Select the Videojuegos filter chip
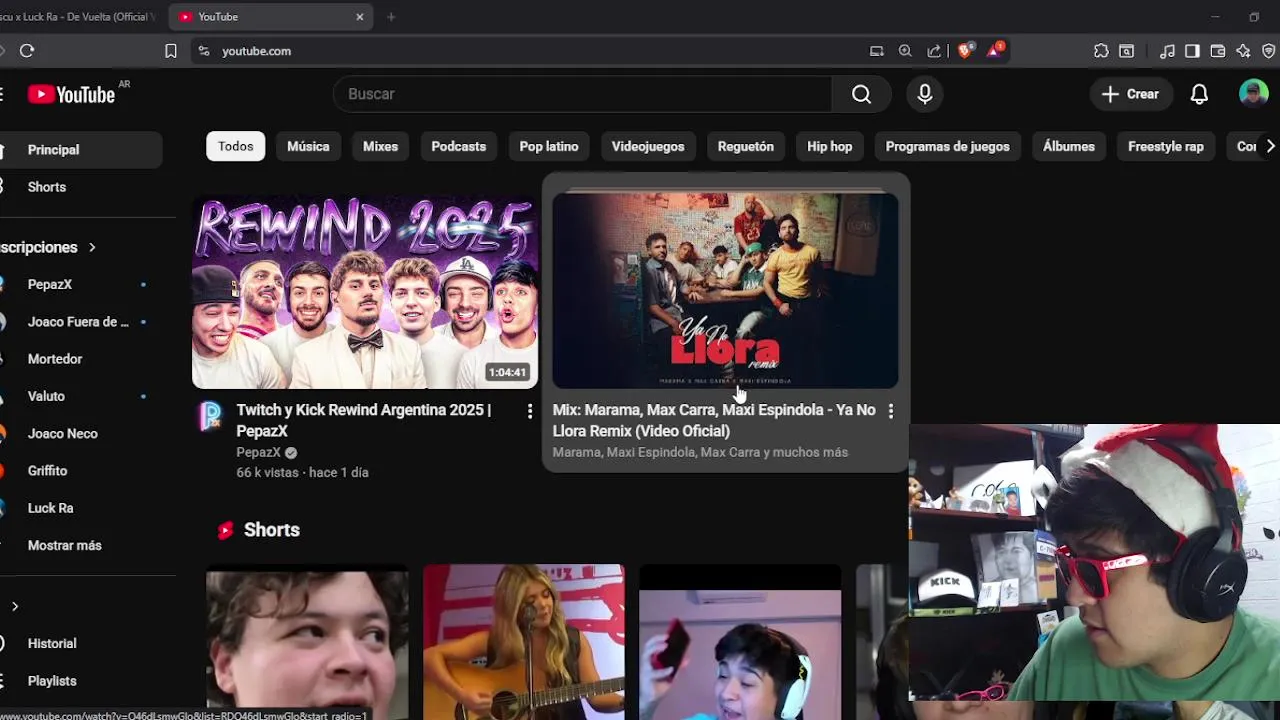The height and width of the screenshot is (720, 1280). [648, 146]
